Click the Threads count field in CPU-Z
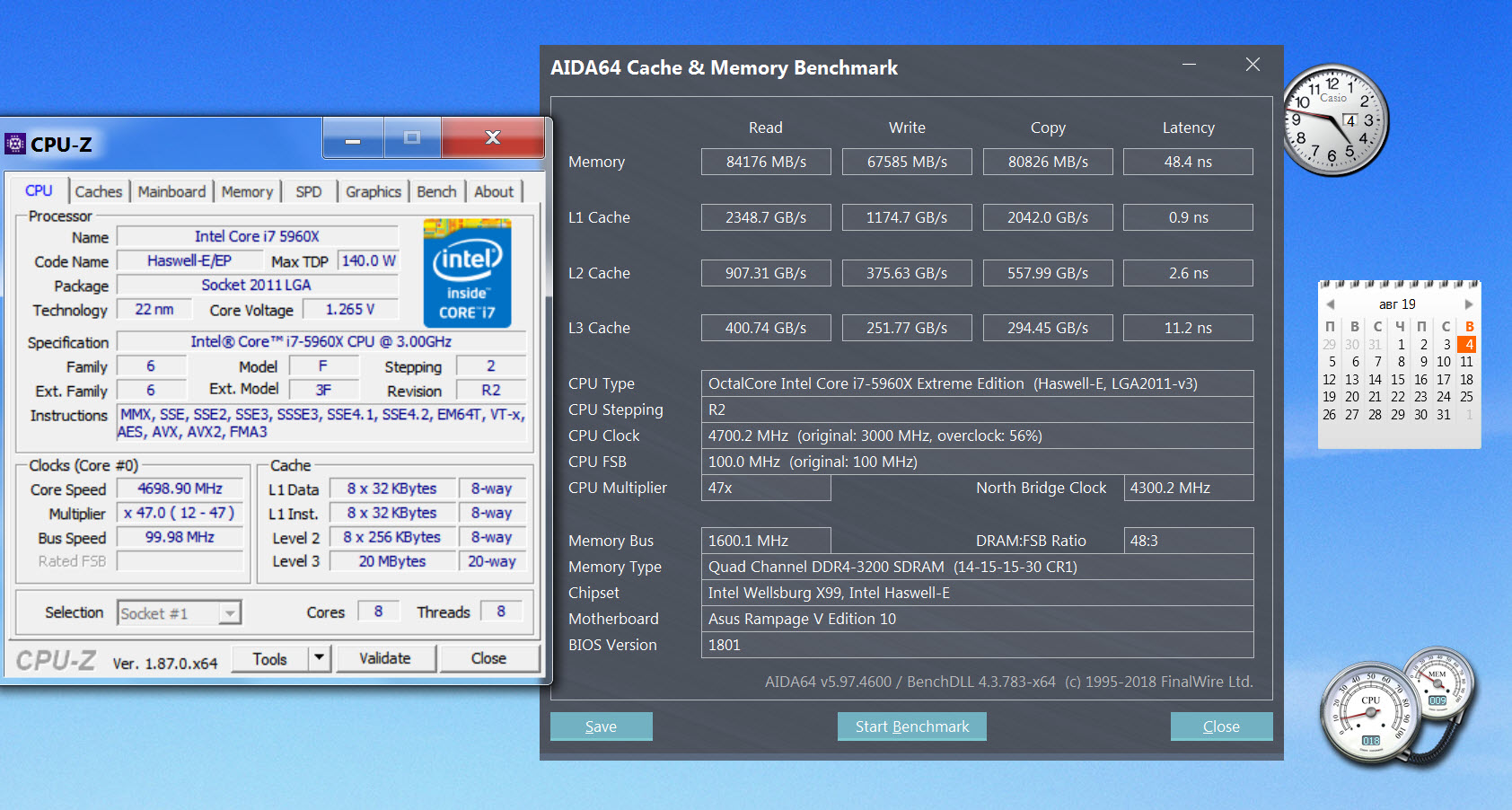Viewport: 1512px width, 810px height. (501, 612)
